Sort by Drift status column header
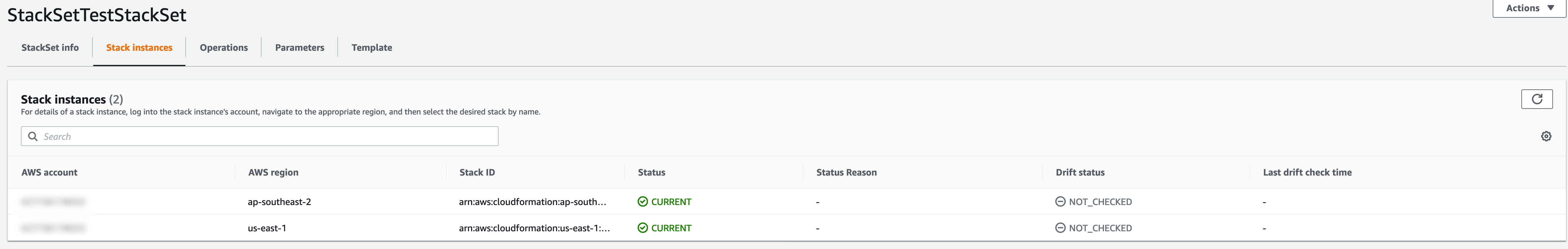 point(1080,172)
